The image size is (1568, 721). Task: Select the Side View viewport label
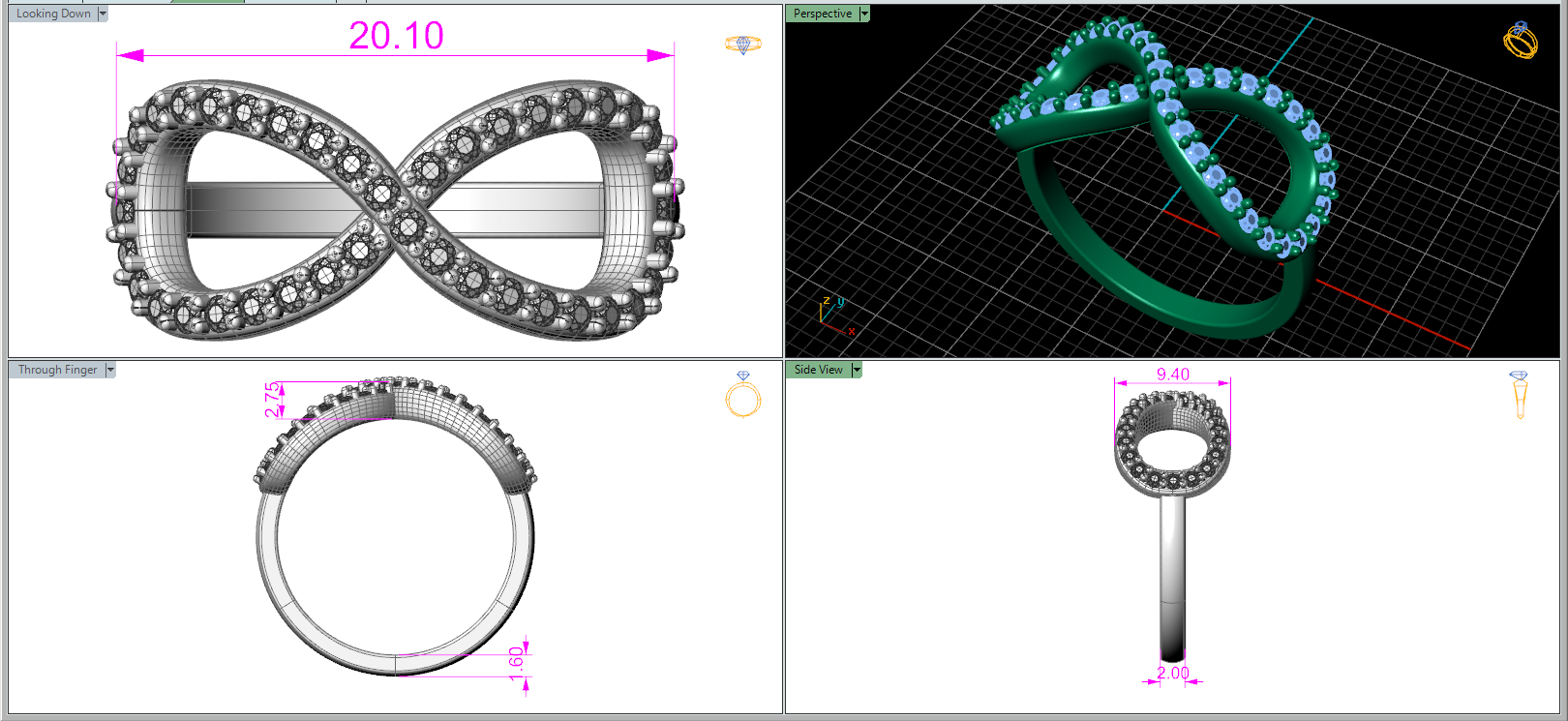[819, 370]
